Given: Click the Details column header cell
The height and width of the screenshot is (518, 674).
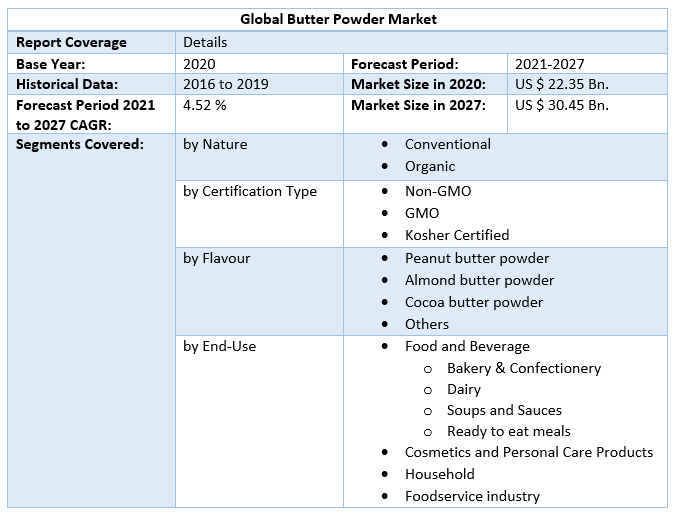Looking at the screenshot, I should (205, 42).
